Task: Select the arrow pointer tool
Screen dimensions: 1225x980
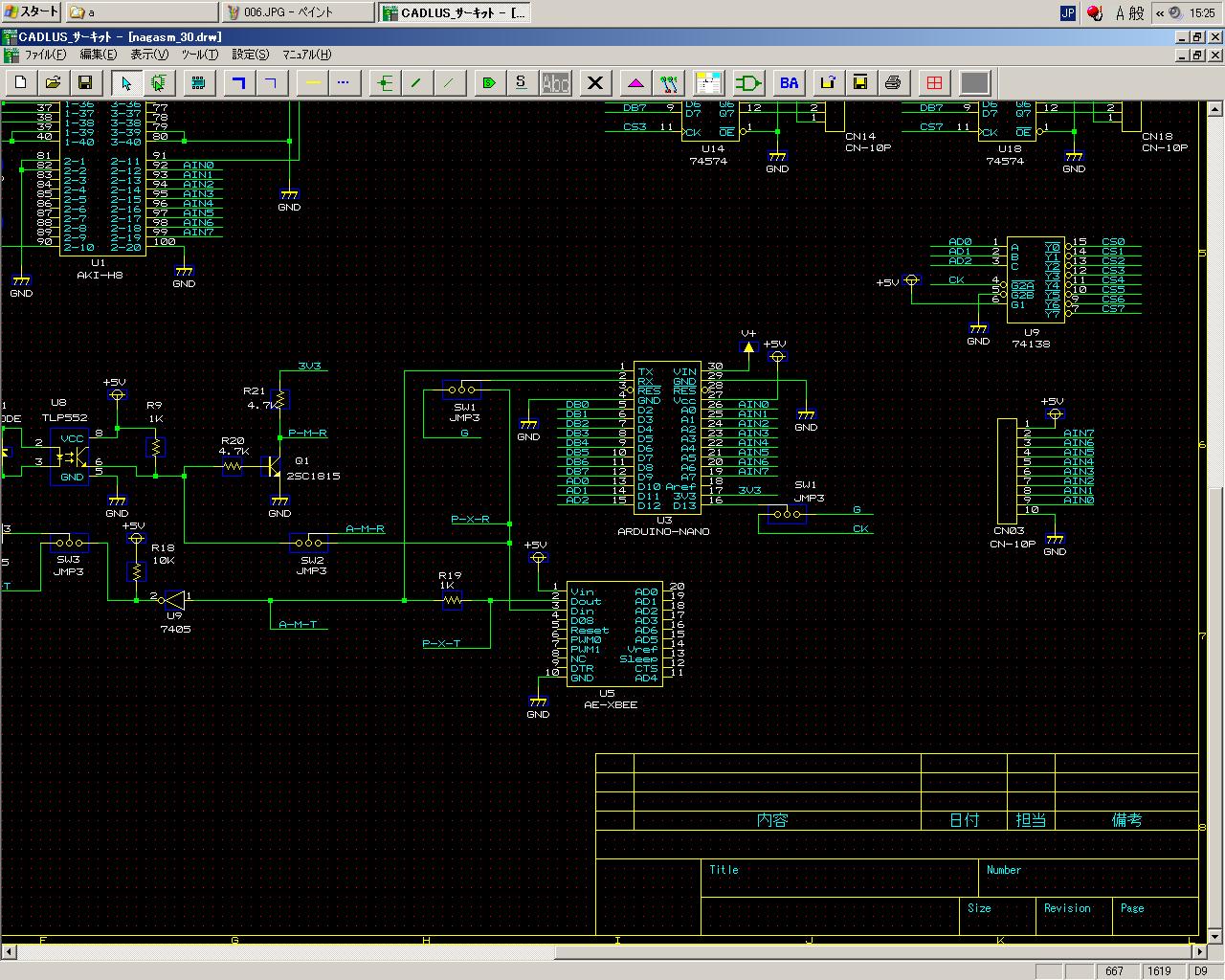Action: tap(126, 83)
